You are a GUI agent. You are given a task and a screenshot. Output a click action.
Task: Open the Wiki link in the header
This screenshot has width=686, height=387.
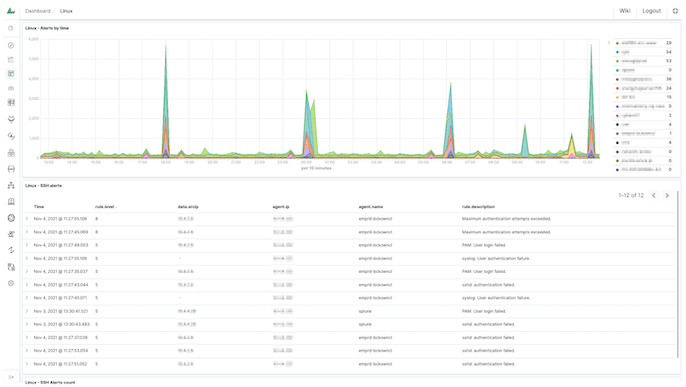click(x=625, y=11)
